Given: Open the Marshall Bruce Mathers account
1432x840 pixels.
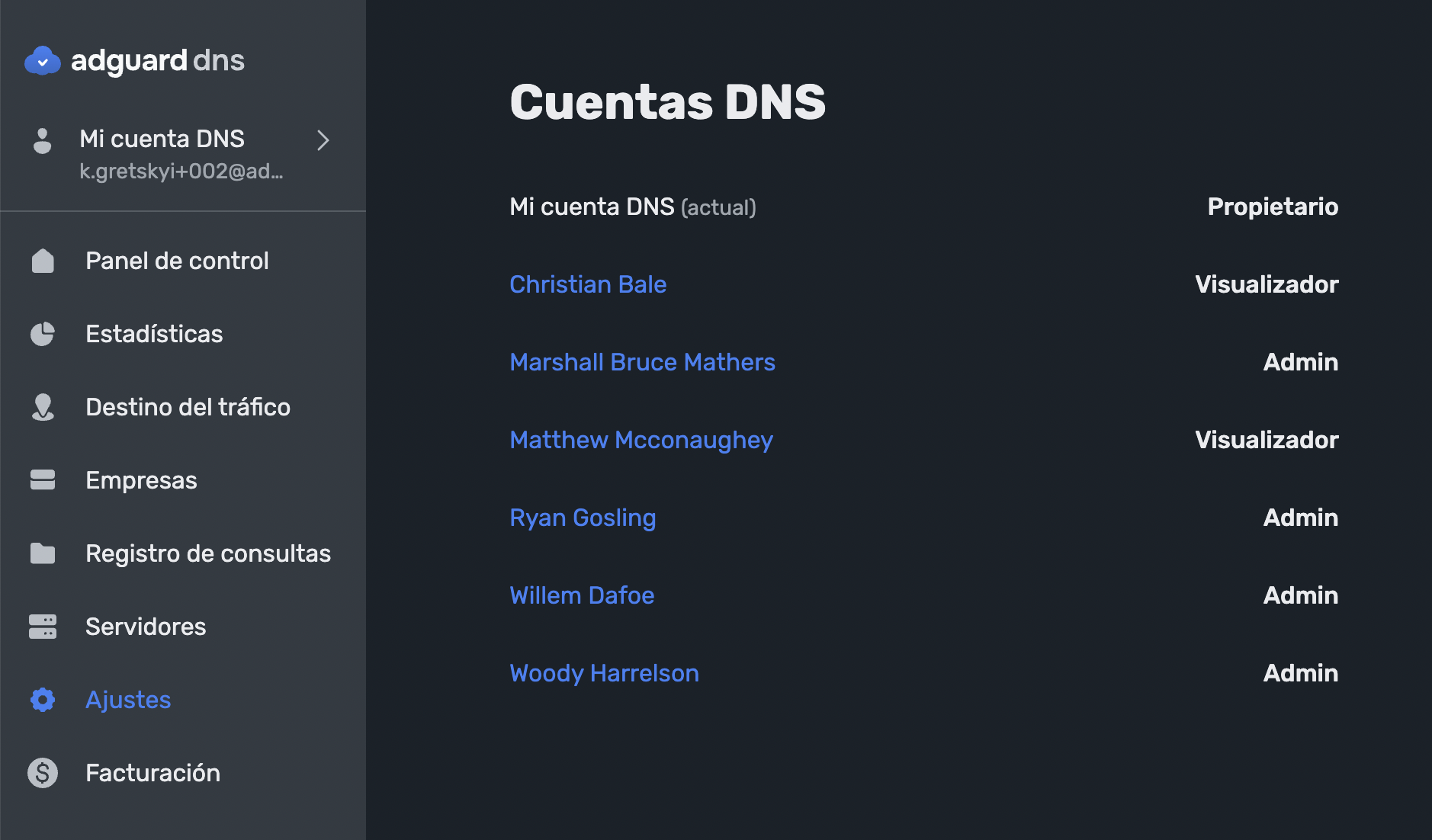Looking at the screenshot, I should coord(642,362).
